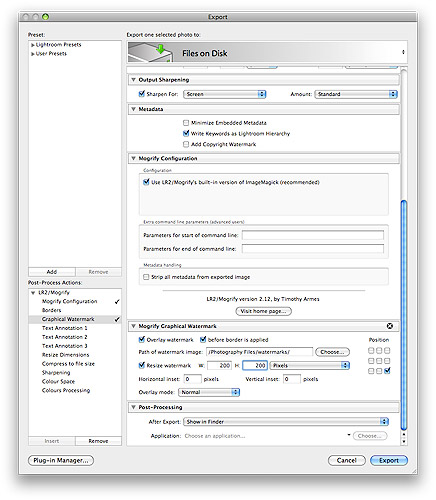
Task: Select Borders in Post-Process Actions list
Action: tap(52, 310)
